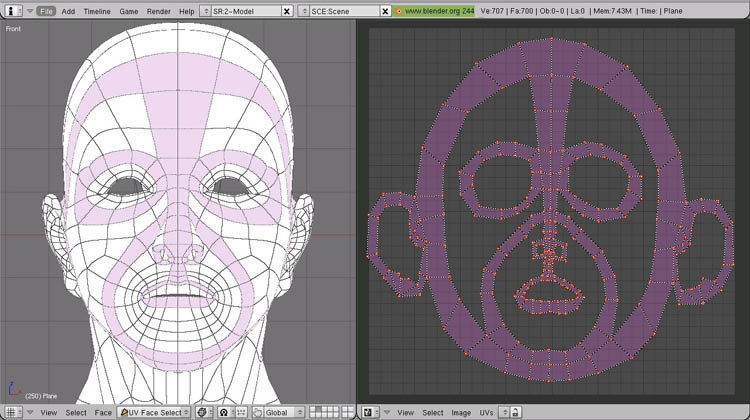Delete the SR:2-Model screen with X
750x420 pixels.
point(288,10)
